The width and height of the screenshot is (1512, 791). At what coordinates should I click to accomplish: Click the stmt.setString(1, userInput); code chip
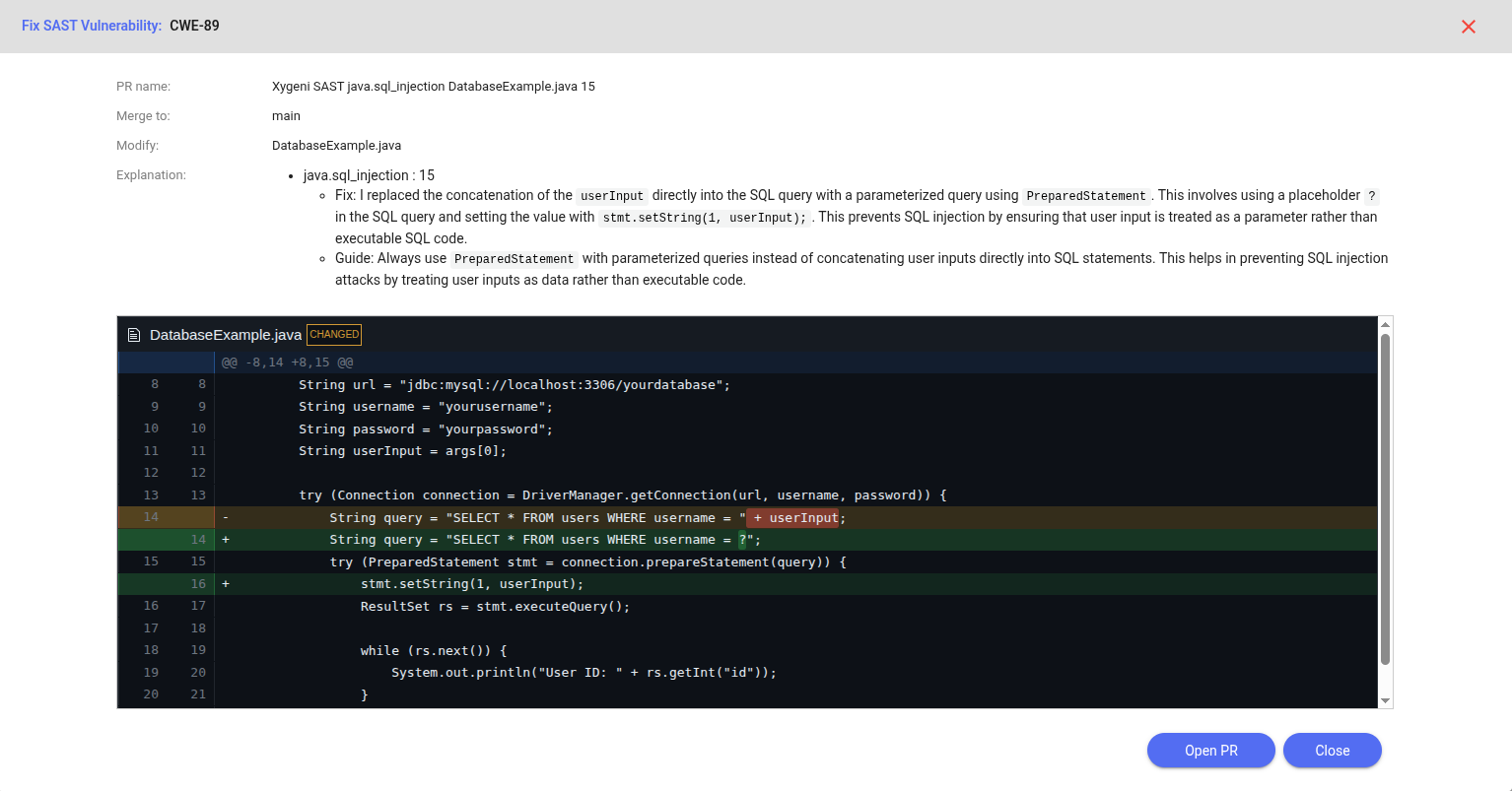704,218
